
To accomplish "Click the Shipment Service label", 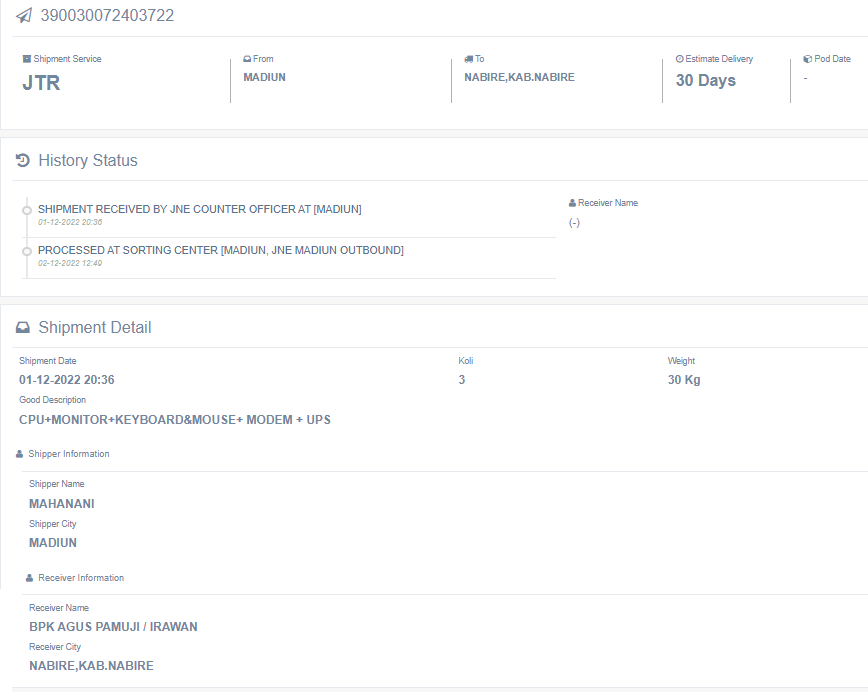I will coord(68,59).
